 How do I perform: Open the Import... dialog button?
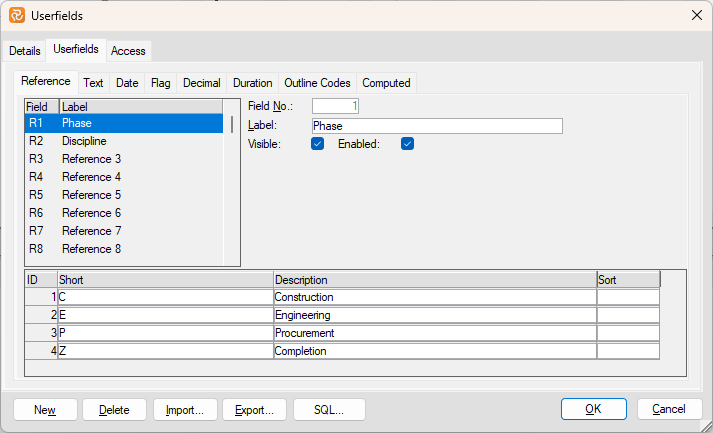click(185, 410)
